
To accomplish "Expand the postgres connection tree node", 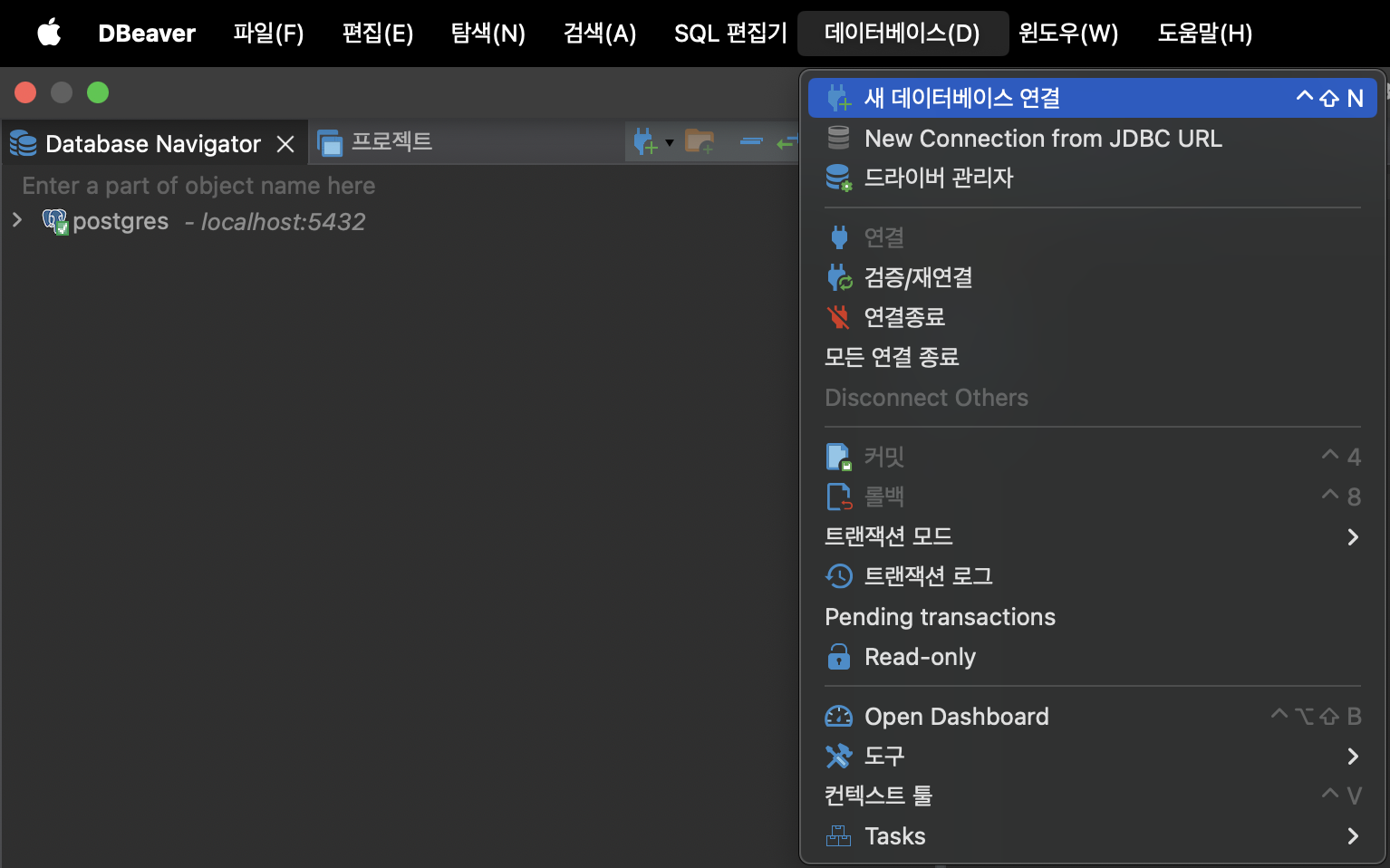I will pyautogui.click(x=16, y=220).
